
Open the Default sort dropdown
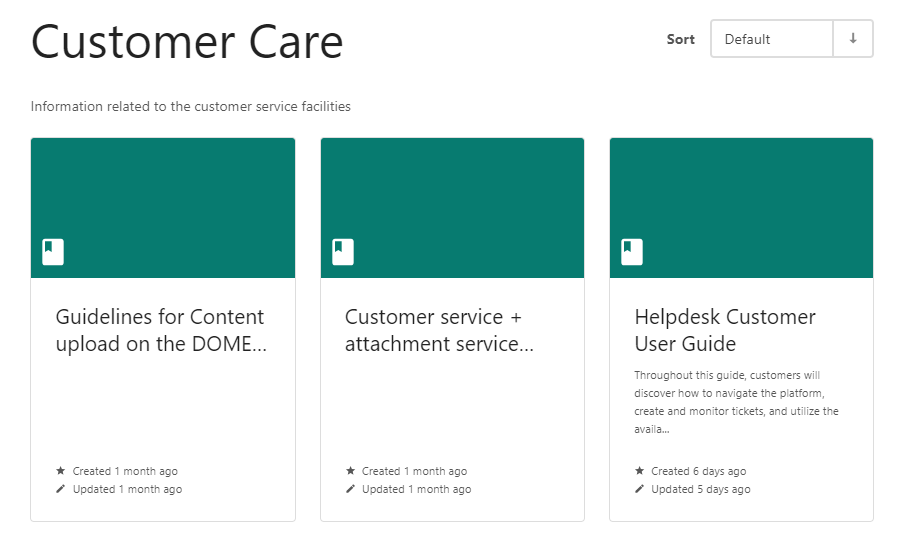click(771, 39)
